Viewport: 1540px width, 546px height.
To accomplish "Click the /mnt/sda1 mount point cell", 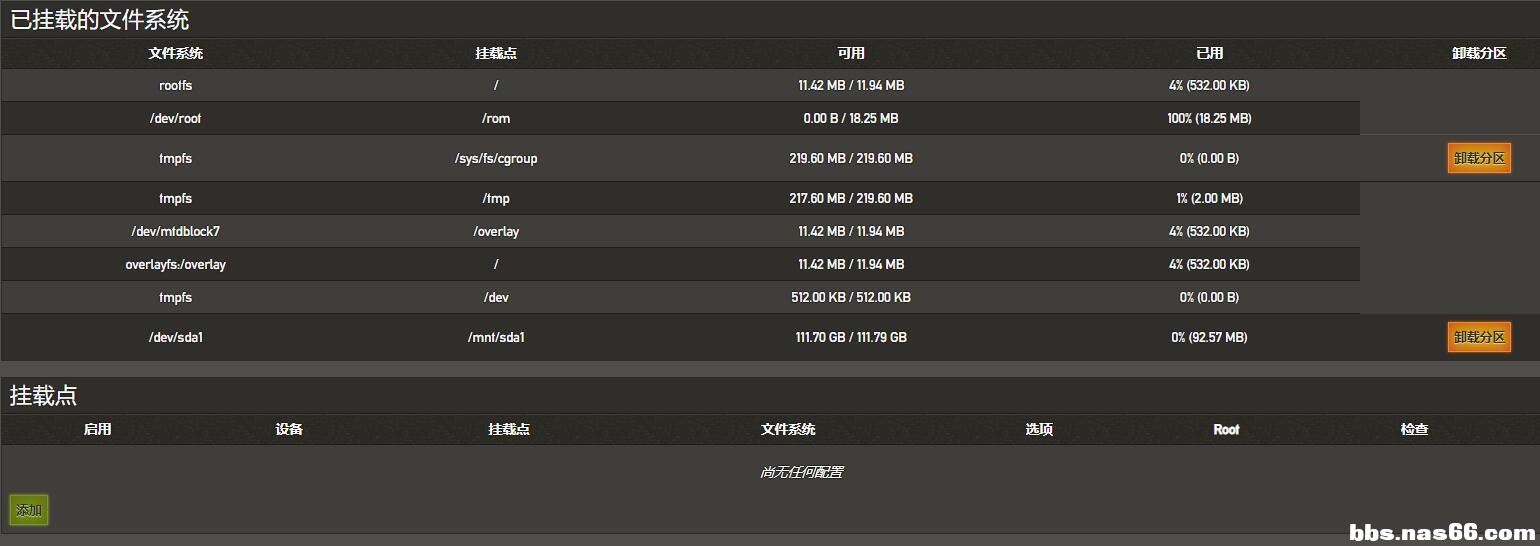I will click(496, 337).
